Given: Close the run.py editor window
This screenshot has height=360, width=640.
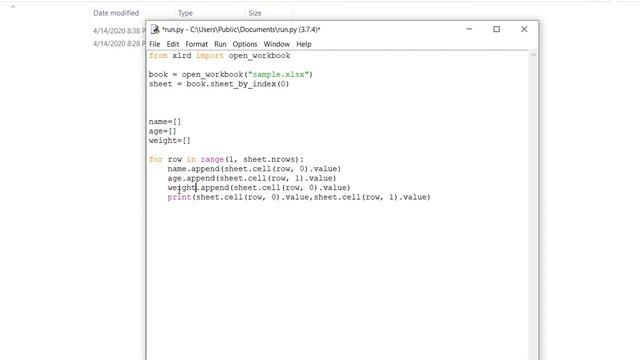Looking at the screenshot, I should pyautogui.click(x=524, y=29).
